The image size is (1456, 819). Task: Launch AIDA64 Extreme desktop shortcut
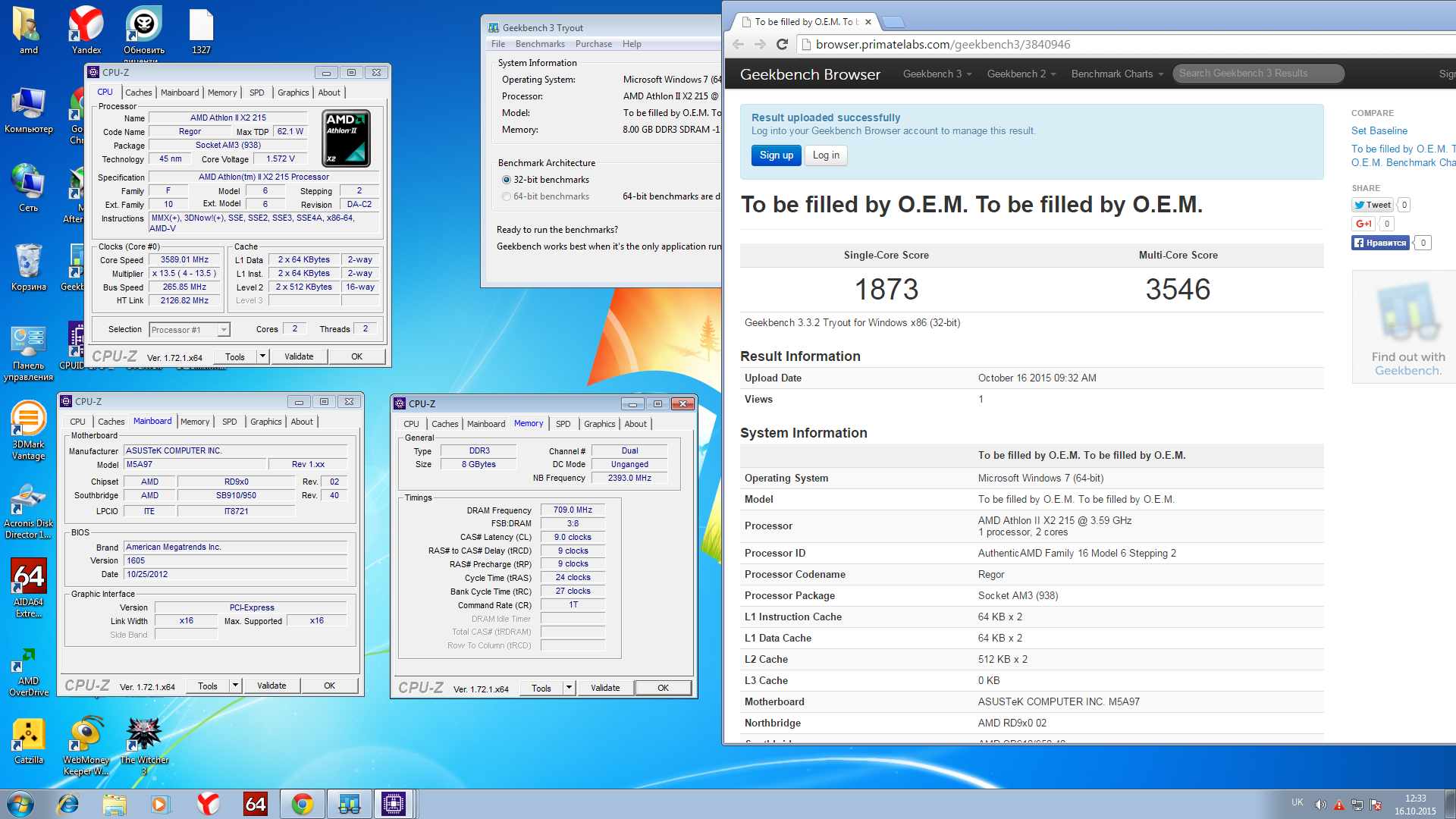pos(29,588)
